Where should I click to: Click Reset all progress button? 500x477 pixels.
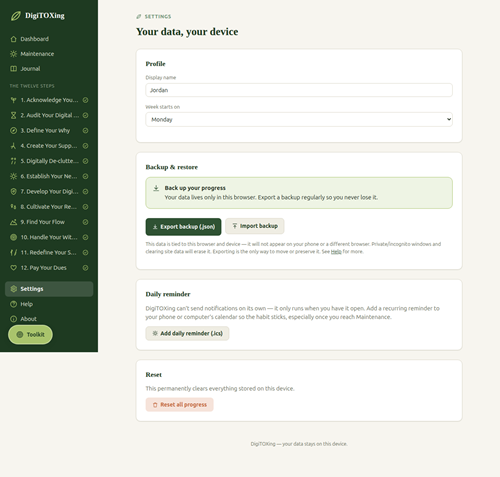[x=179, y=405]
